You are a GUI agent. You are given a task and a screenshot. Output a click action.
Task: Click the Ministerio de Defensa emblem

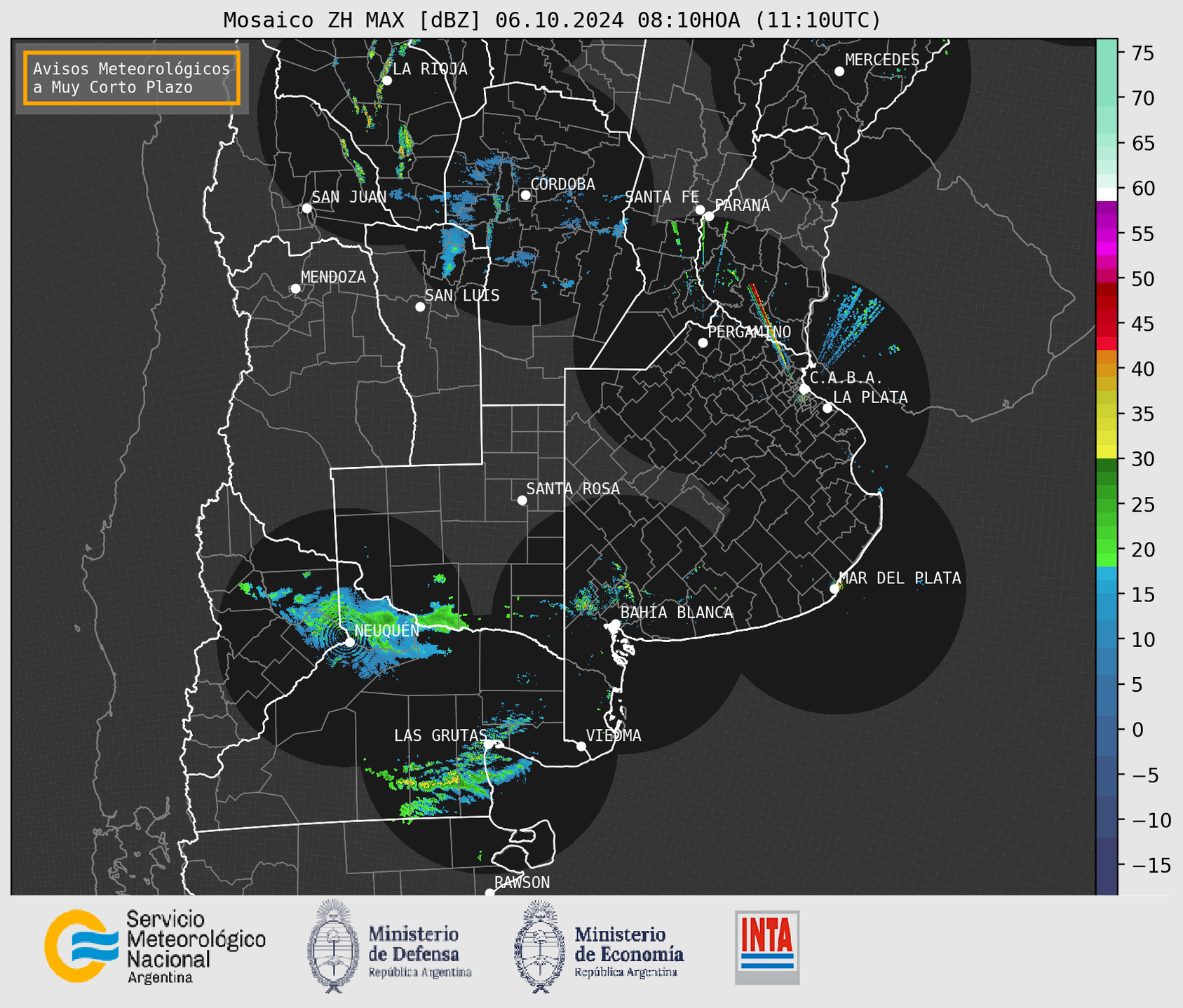[332, 946]
